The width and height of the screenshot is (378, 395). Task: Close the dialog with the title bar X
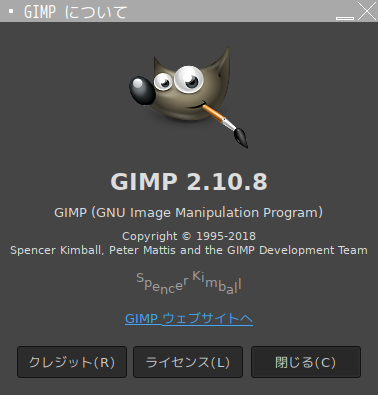click(367, 11)
